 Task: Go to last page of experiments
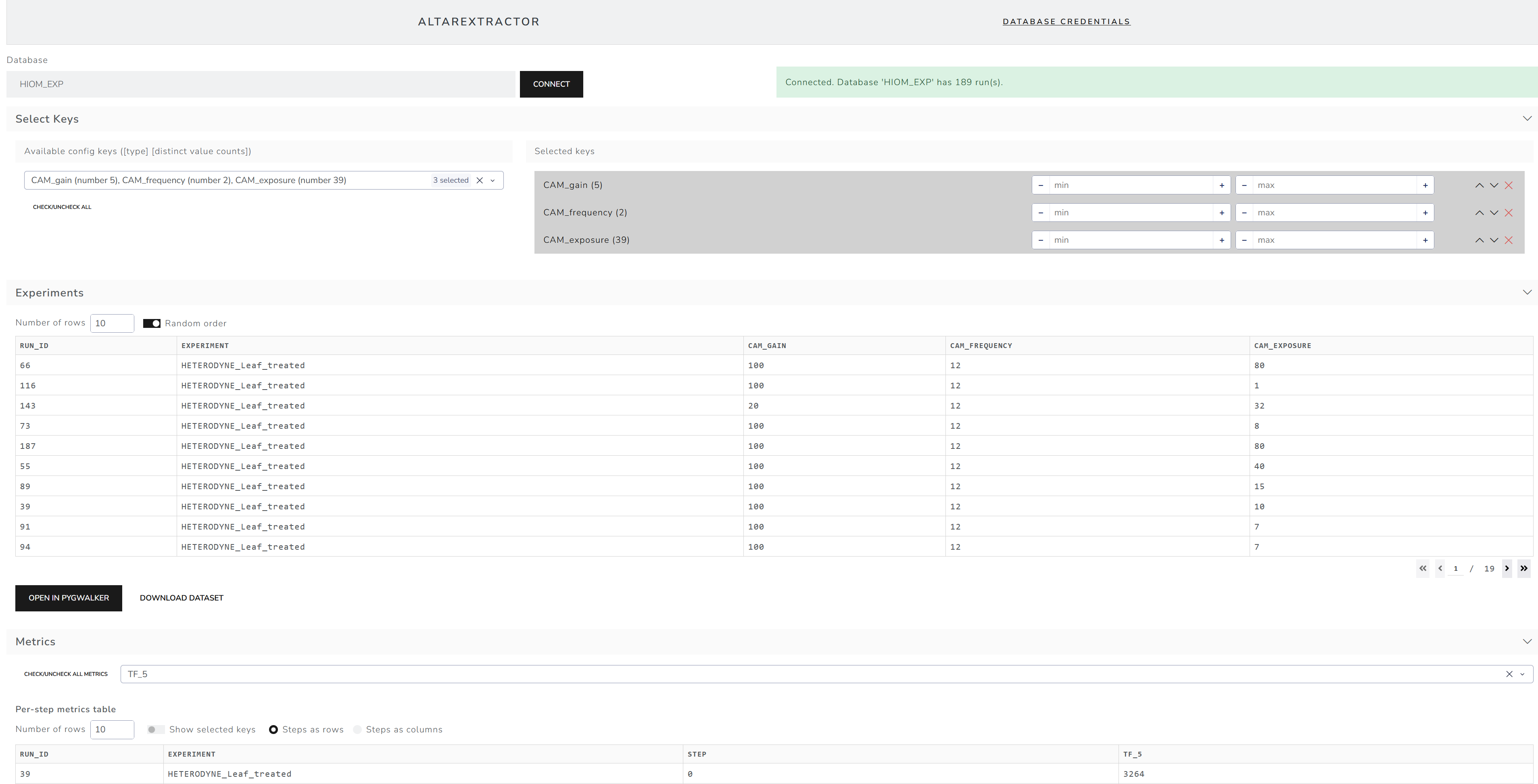coord(1523,569)
